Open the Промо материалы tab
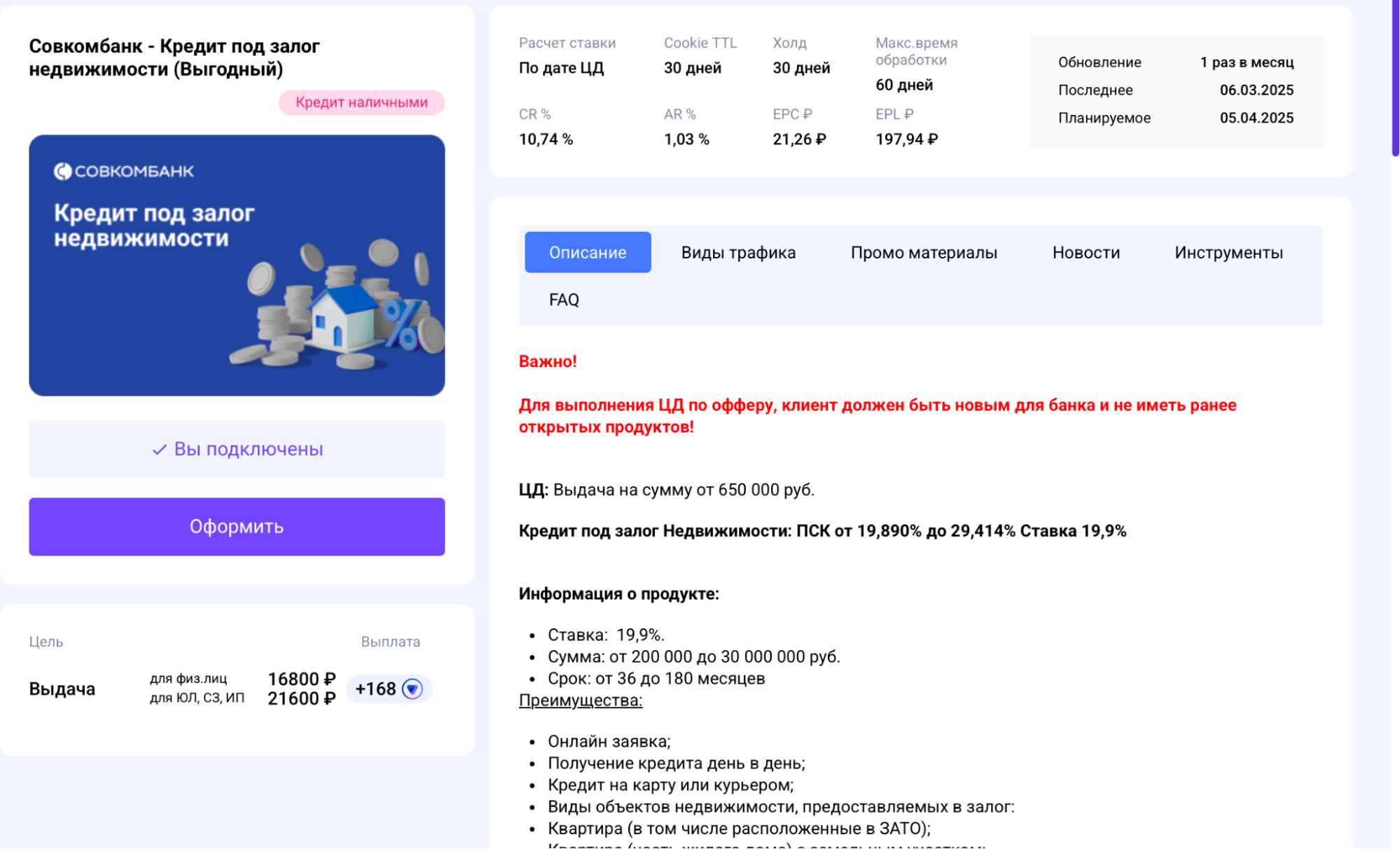The width and height of the screenshot is (1400, 849). [x=924, y=252]
